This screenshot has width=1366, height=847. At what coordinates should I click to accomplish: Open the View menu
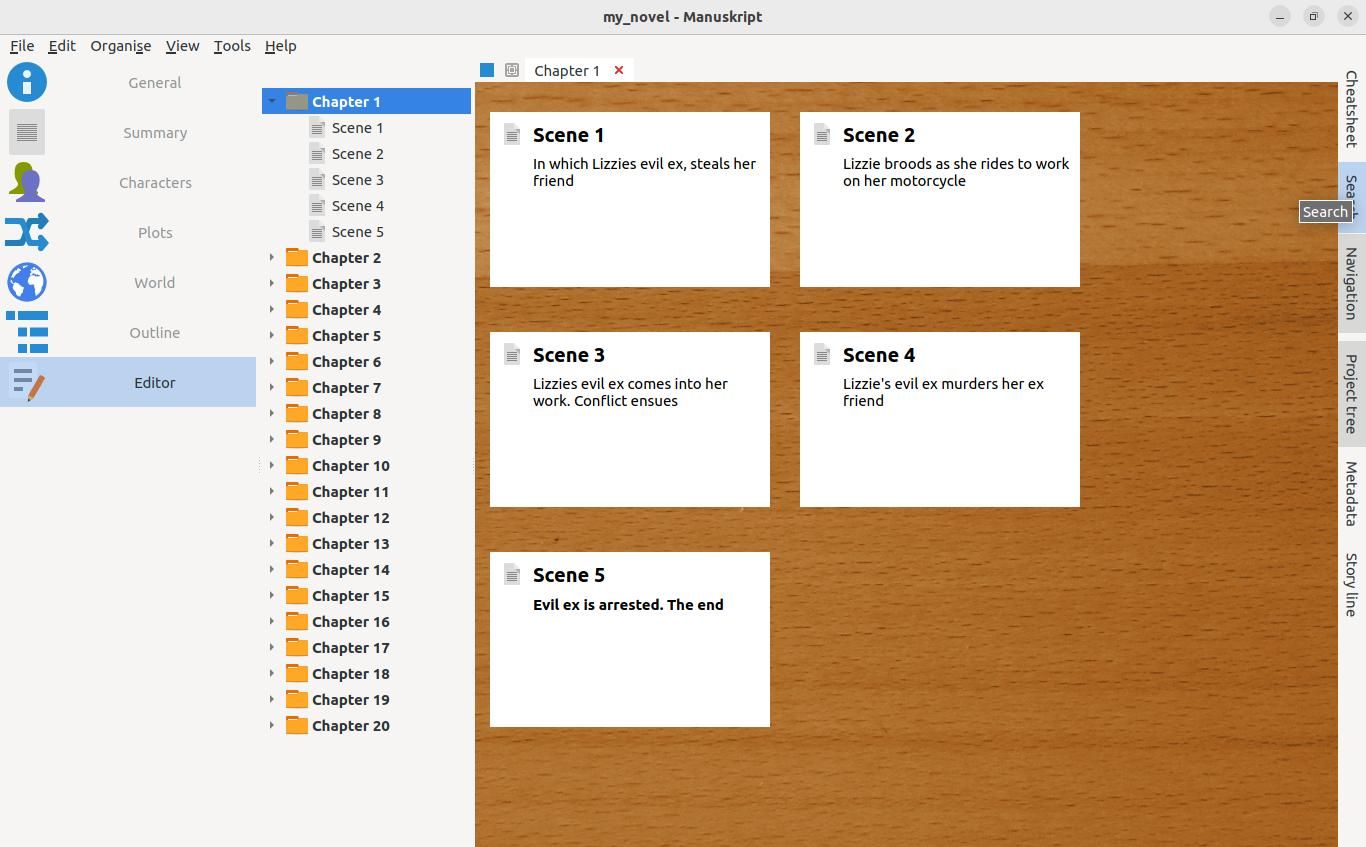182,46
